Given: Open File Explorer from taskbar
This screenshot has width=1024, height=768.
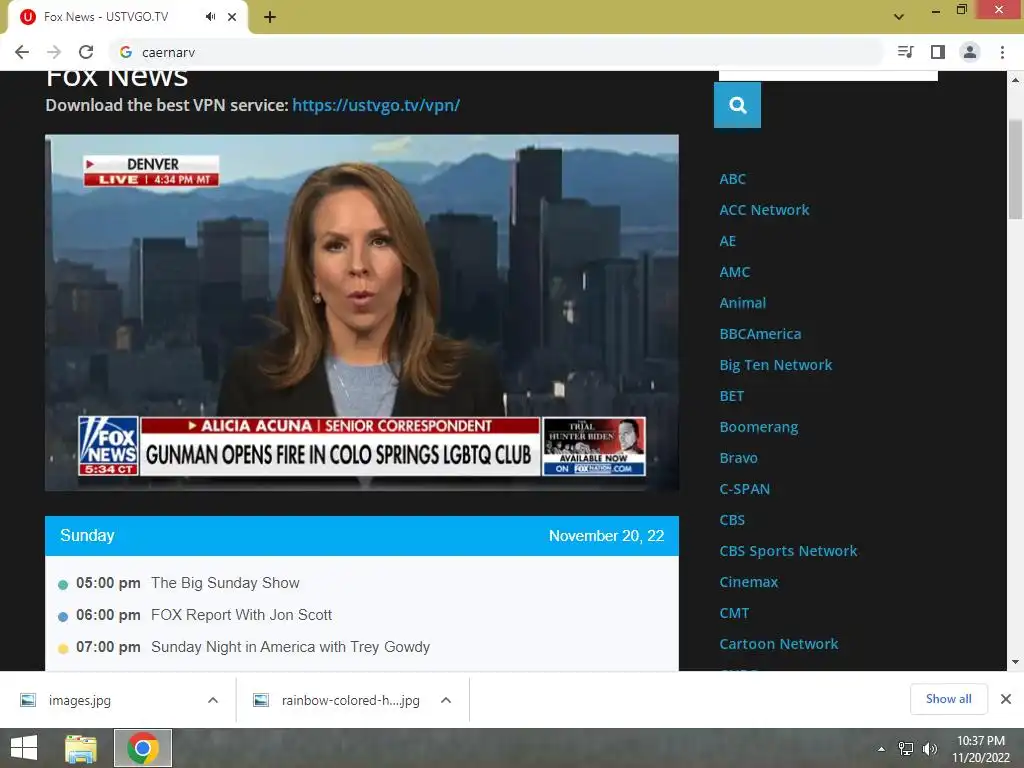Looking at the screenshot, I should (81, 748).
